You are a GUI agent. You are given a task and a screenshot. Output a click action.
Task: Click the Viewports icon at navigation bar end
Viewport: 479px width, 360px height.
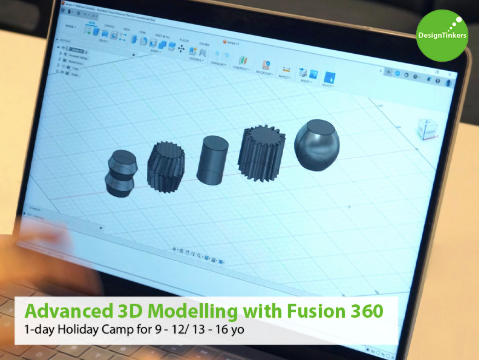tap(222, 262)
